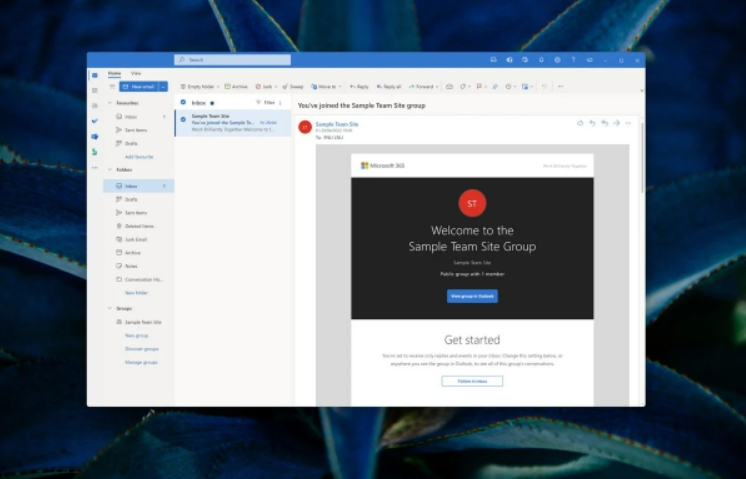Open the Junk dropdown menu
746x479 pixels.
point(276,87)
